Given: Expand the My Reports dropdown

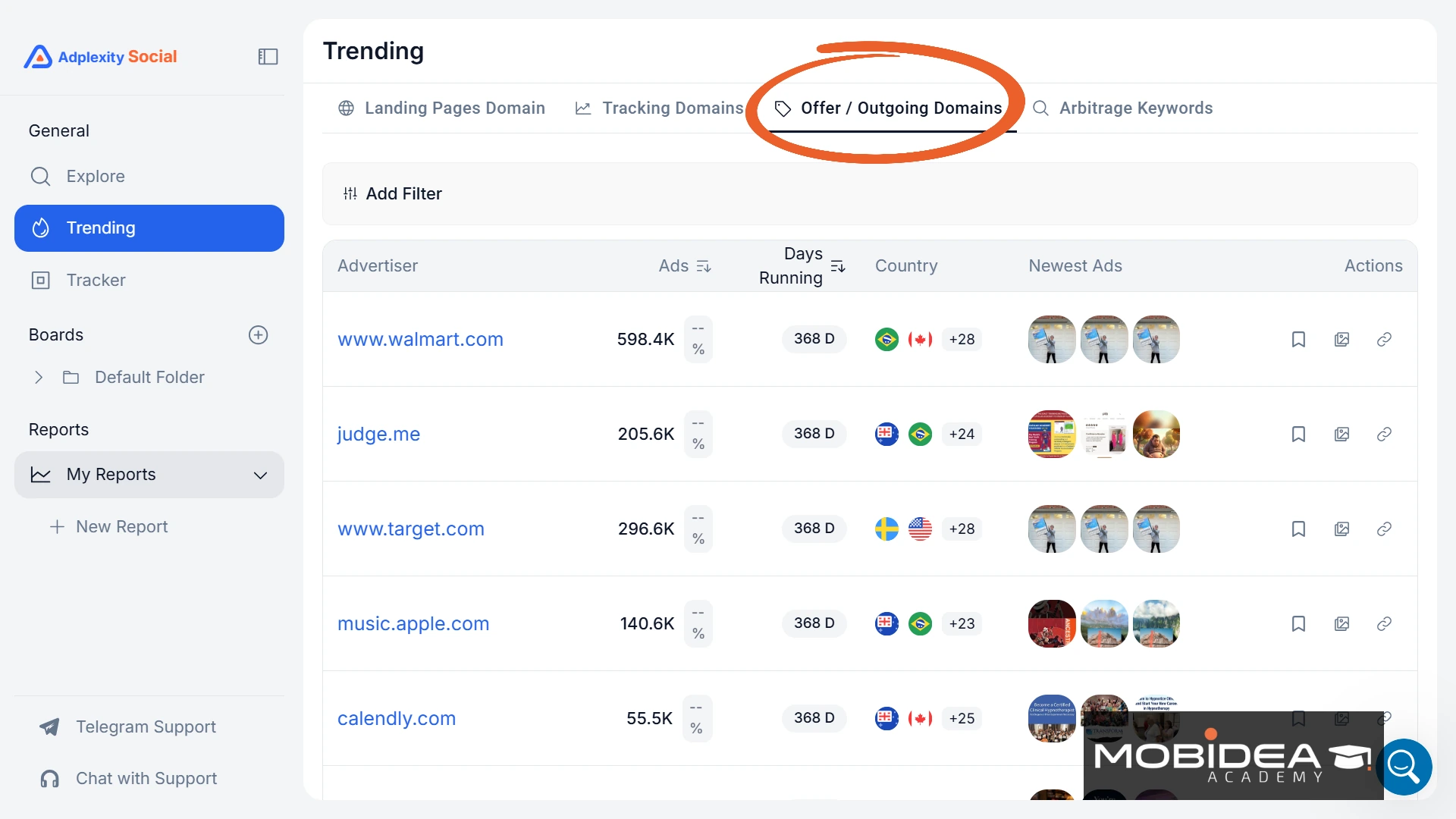Looking at the screenshot, I should (149, 475).
